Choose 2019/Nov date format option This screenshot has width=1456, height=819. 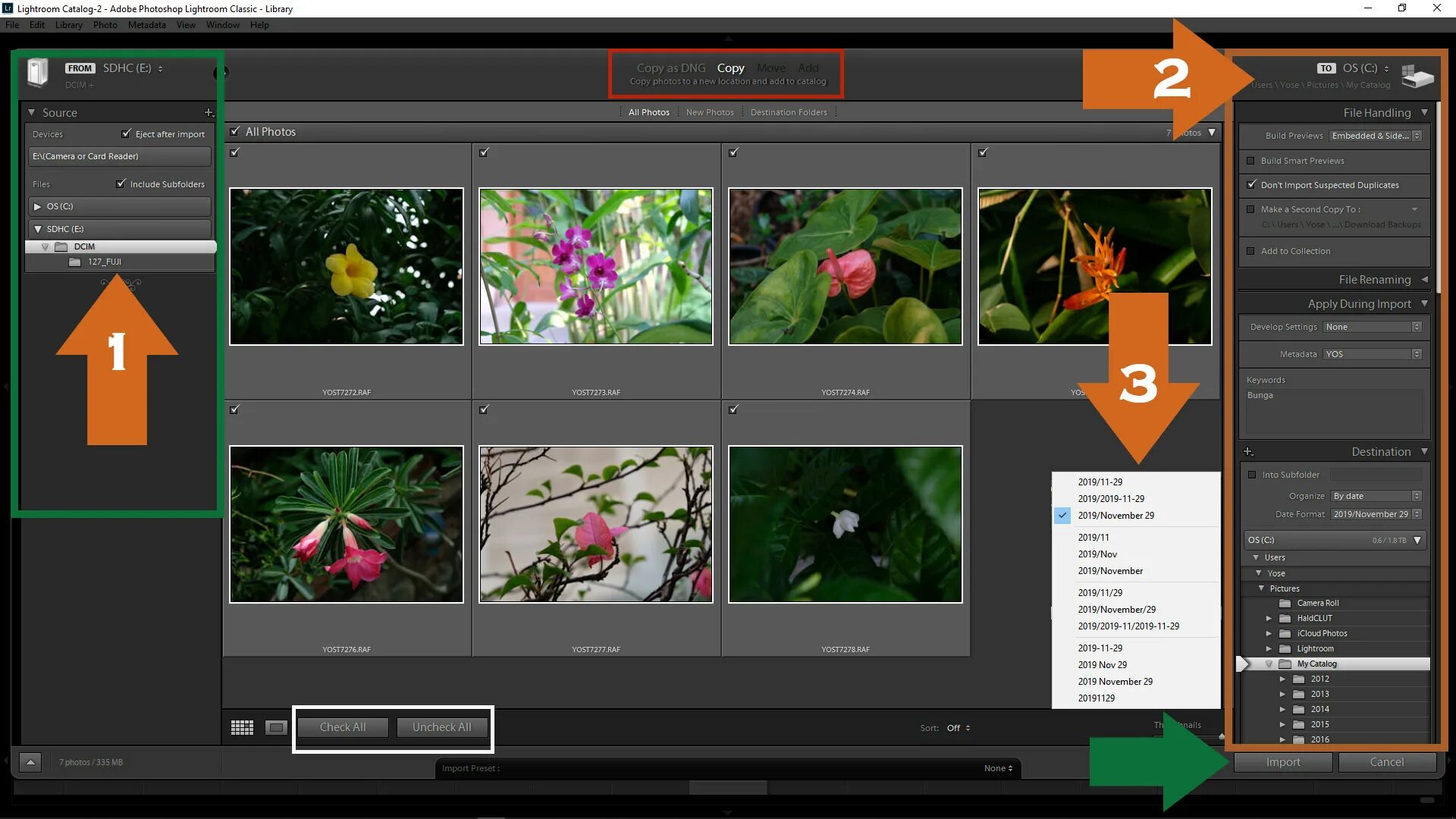click(1097, 554)
